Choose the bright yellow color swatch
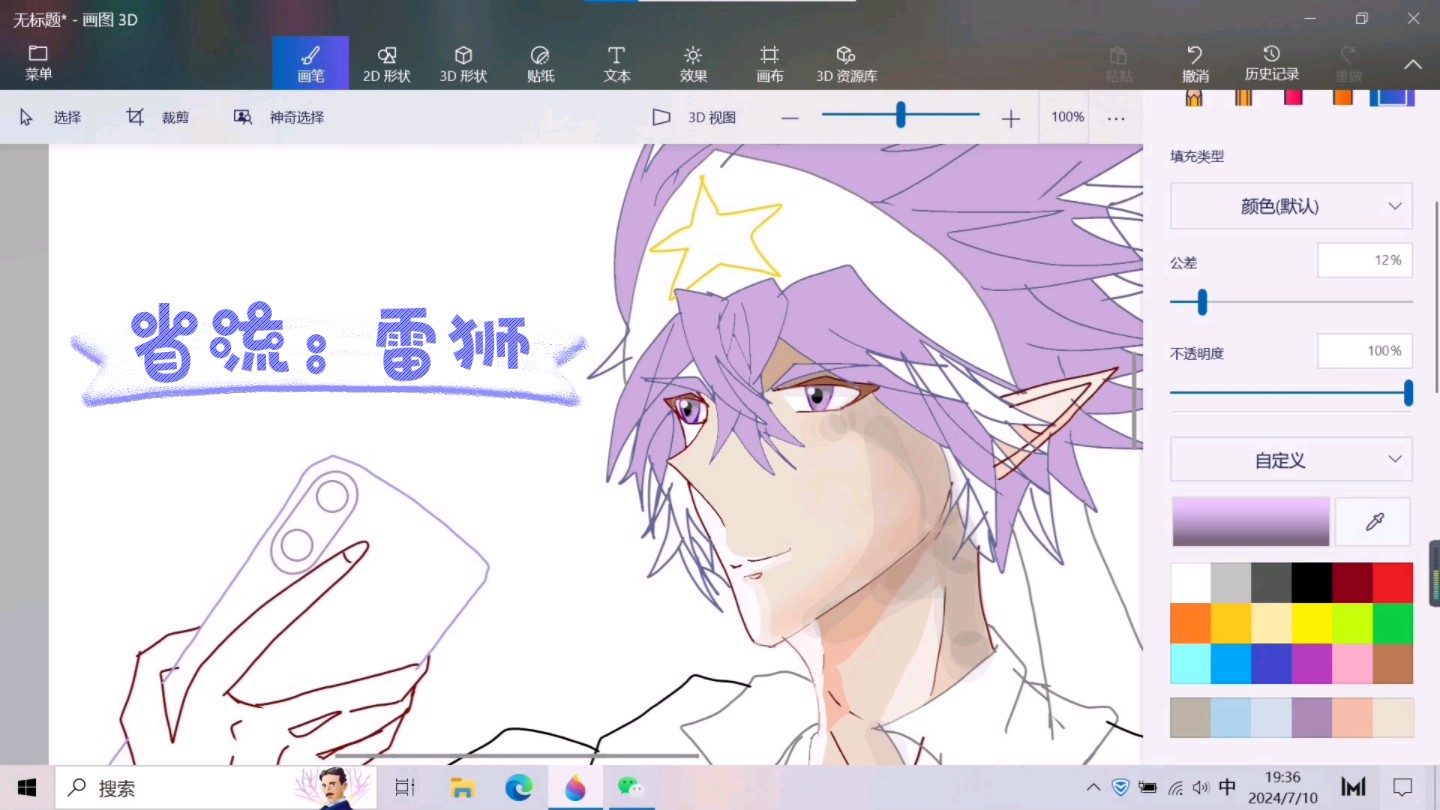This screenshot has height=810, width=1440. 1312,623
